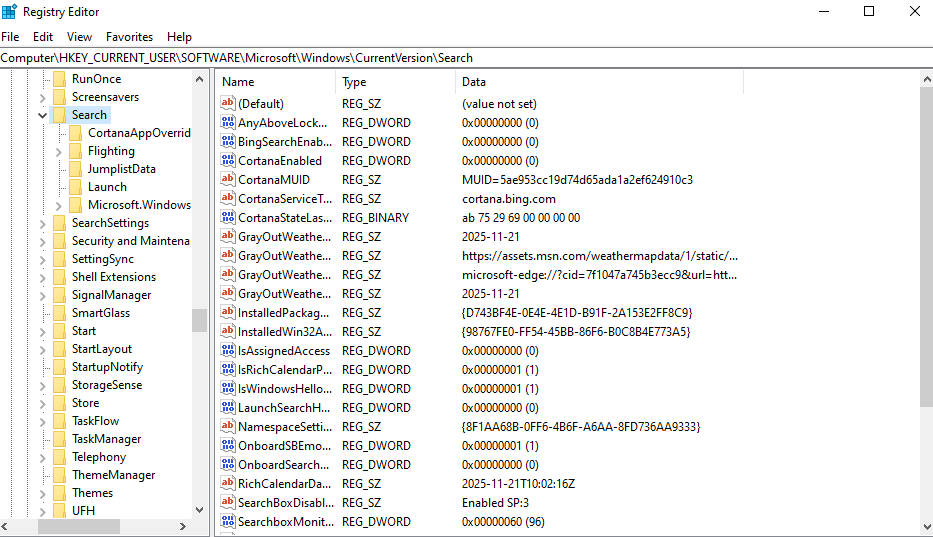Click the DWORD icon beside IsRichCalendarP...
Viewport: 933px width, 537px height.
coord(227,369)
